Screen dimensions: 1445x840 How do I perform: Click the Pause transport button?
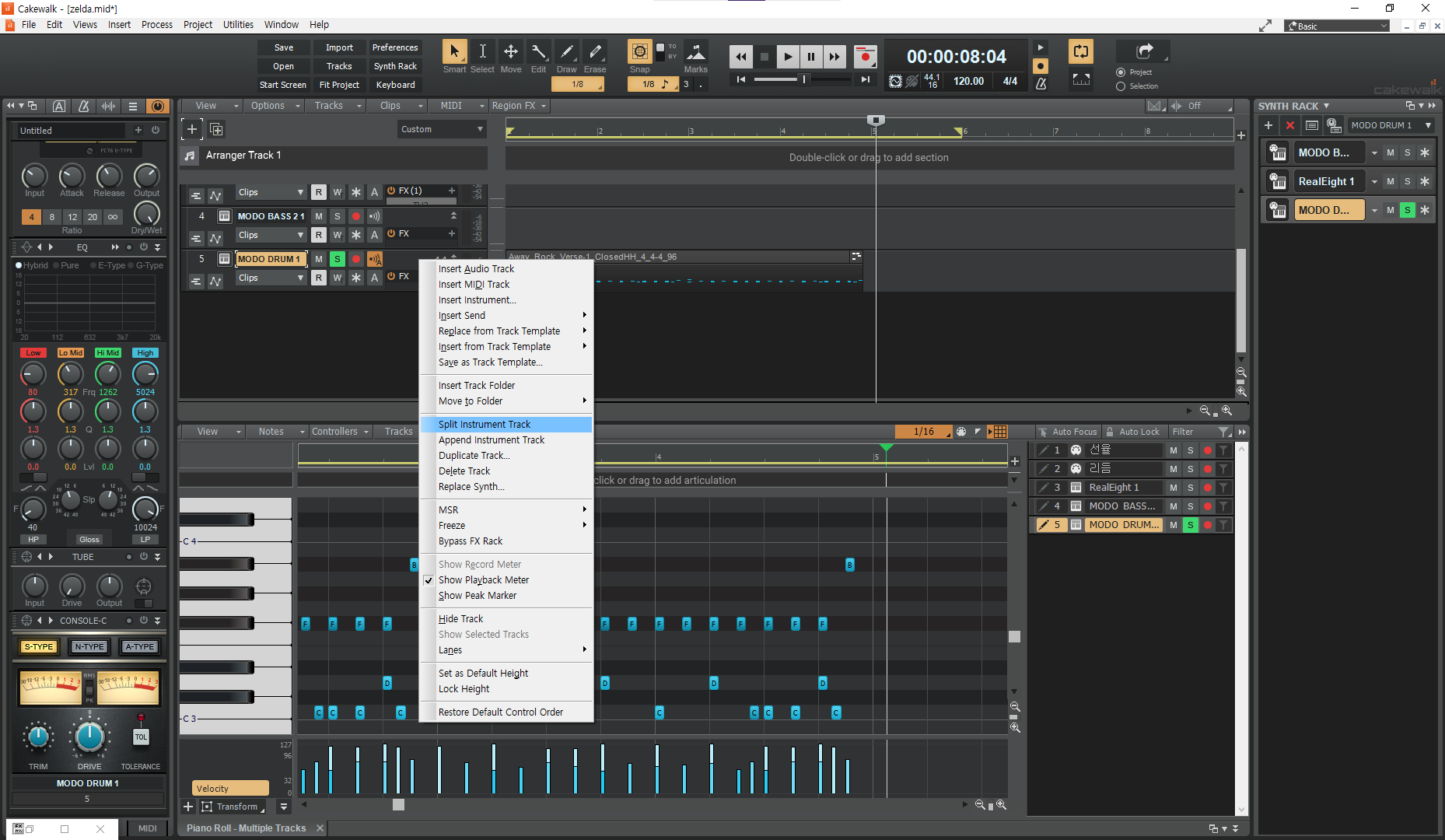tap(810, 56)
